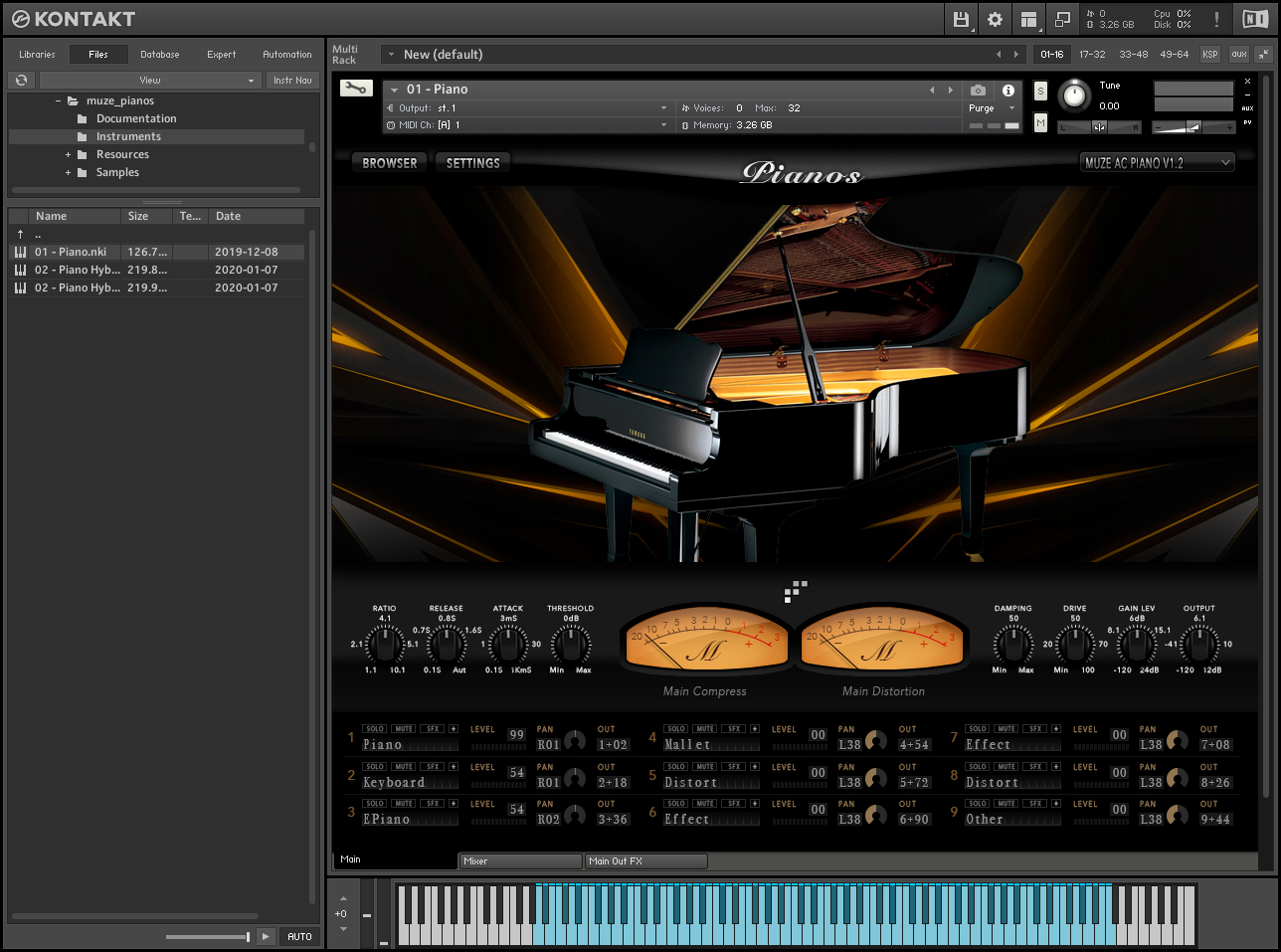
Task: Click the Native Instruments NI logo
Action: (x=1255, y=19)
